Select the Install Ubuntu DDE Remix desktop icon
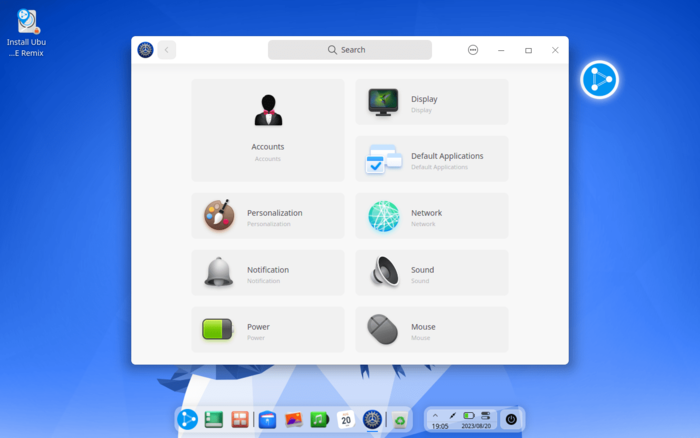Screen dimensions: 700x438 click(x=26, y=33)
